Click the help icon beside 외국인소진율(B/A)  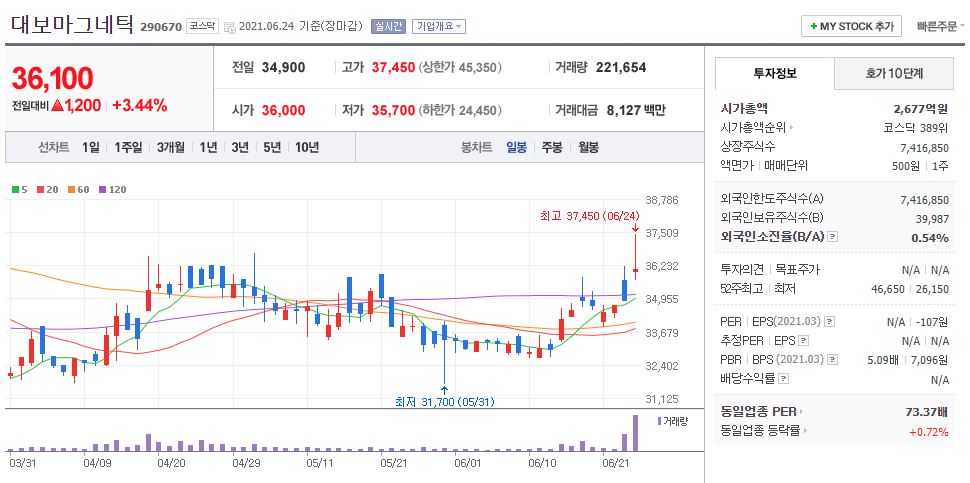833,237
